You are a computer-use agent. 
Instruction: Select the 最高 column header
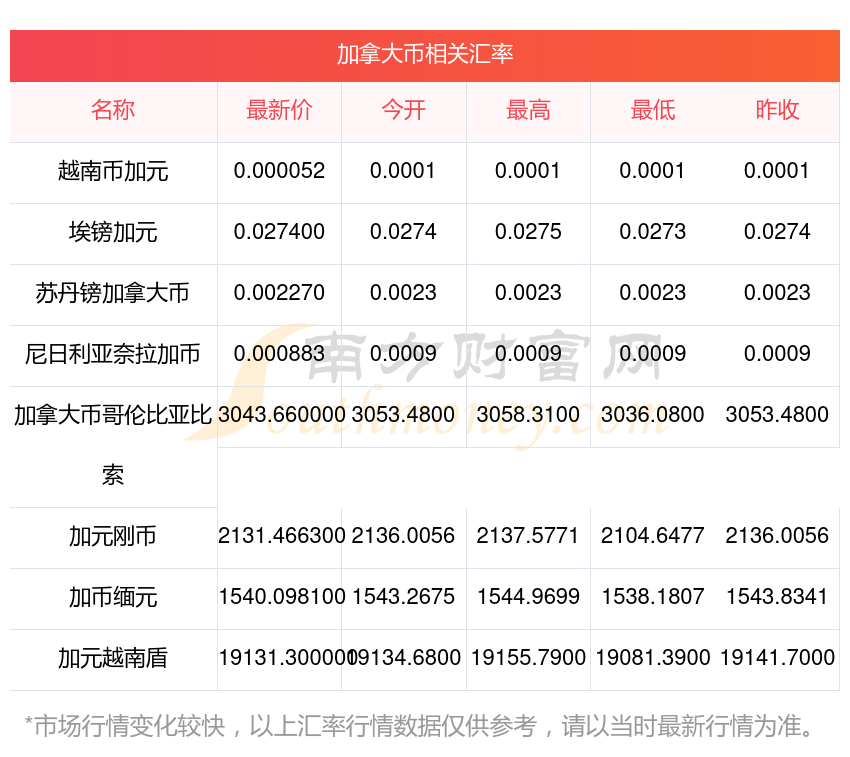[528, 110]
